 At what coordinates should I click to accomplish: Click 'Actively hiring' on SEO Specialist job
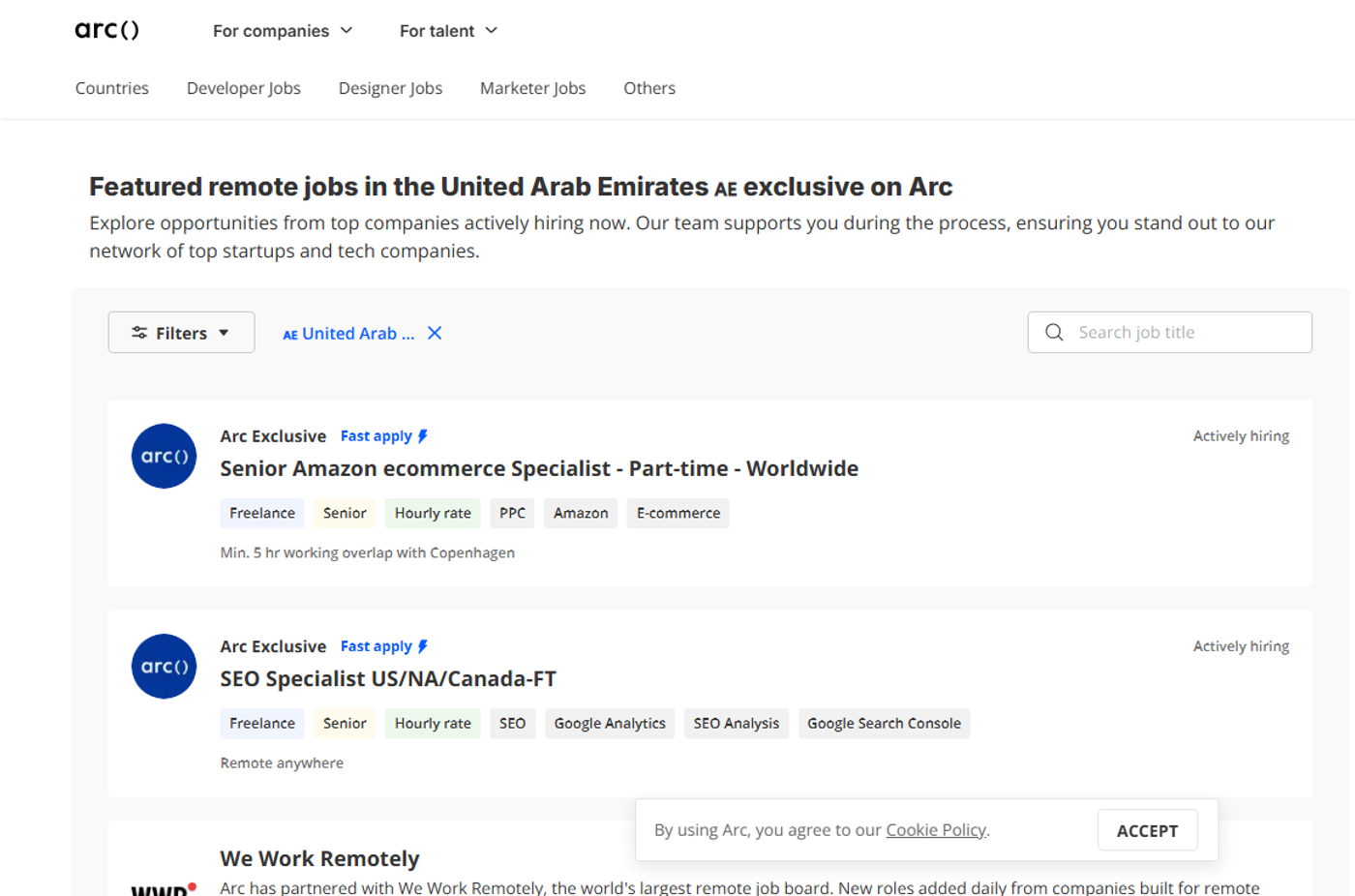[x=1241, y=646]
